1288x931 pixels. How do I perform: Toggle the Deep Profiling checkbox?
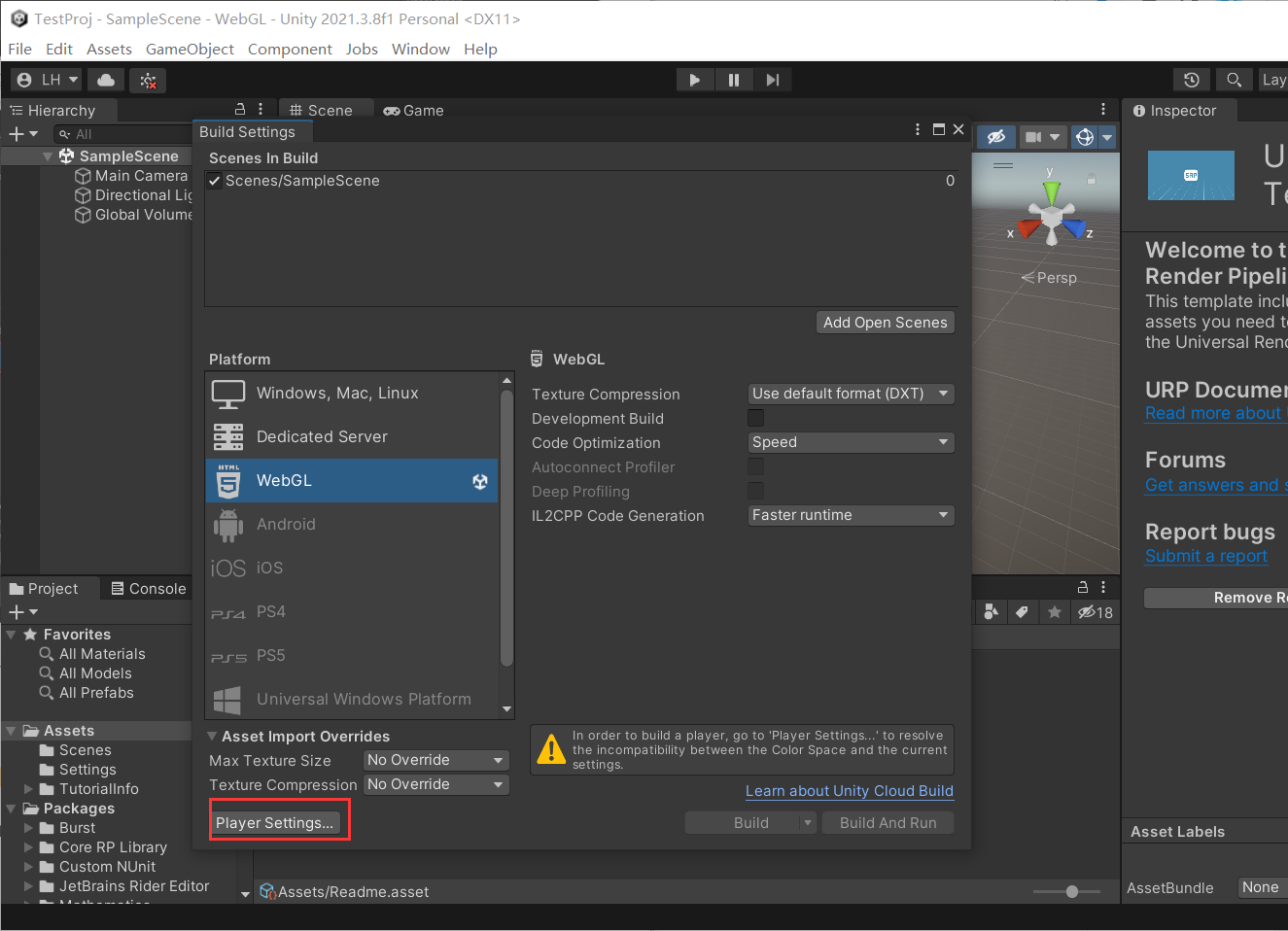(x=755, y=491)
